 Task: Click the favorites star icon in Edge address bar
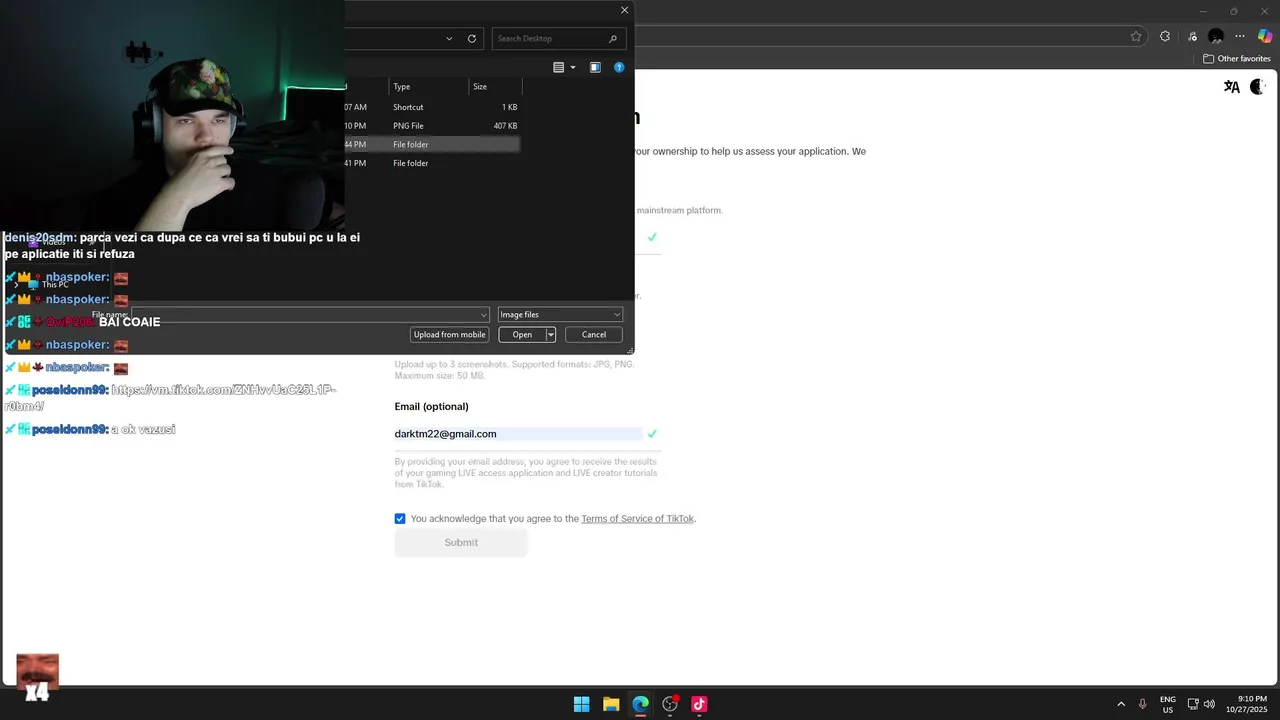pyautogui.click(x=1136, y=37)
